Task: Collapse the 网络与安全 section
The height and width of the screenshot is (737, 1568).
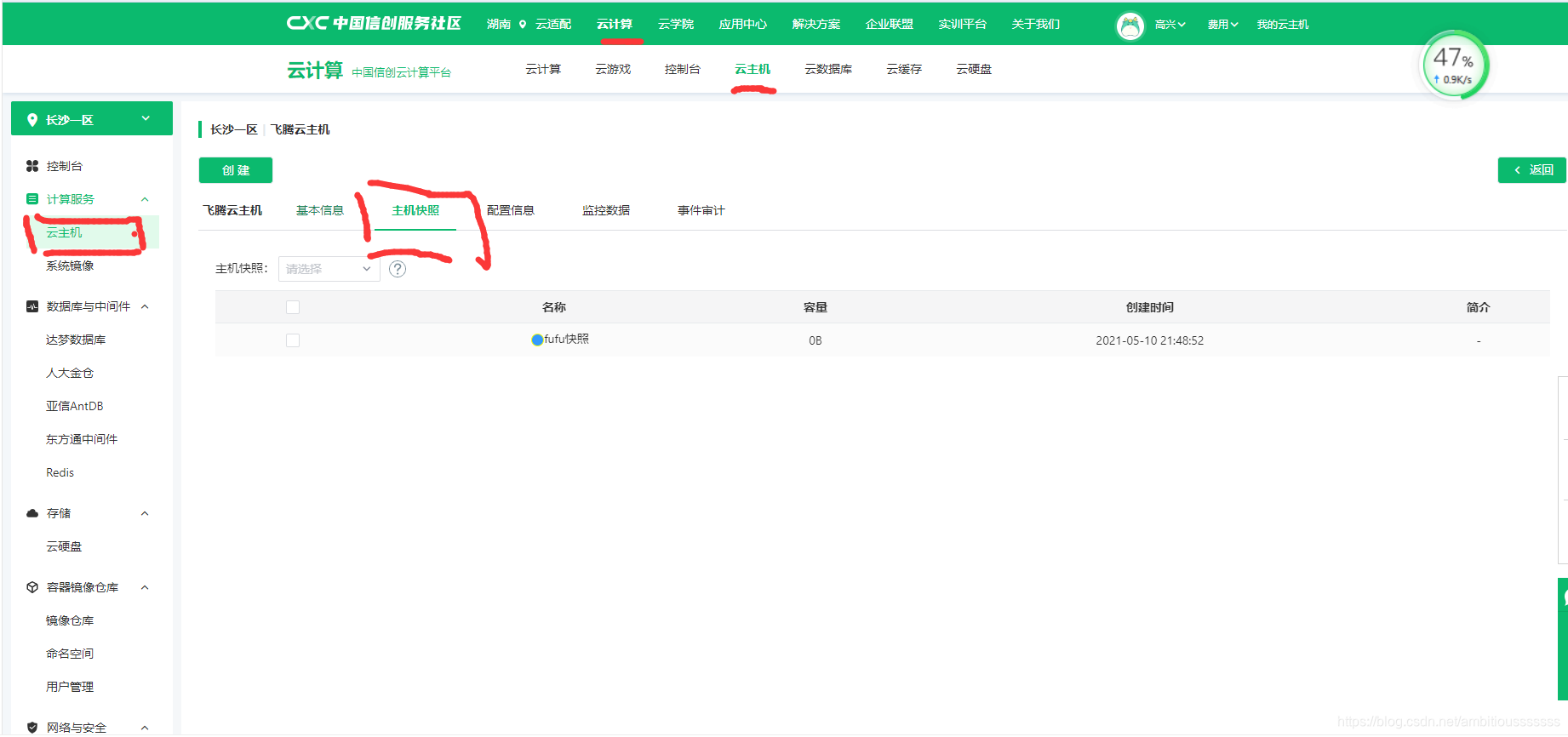Action: point(145,728)
